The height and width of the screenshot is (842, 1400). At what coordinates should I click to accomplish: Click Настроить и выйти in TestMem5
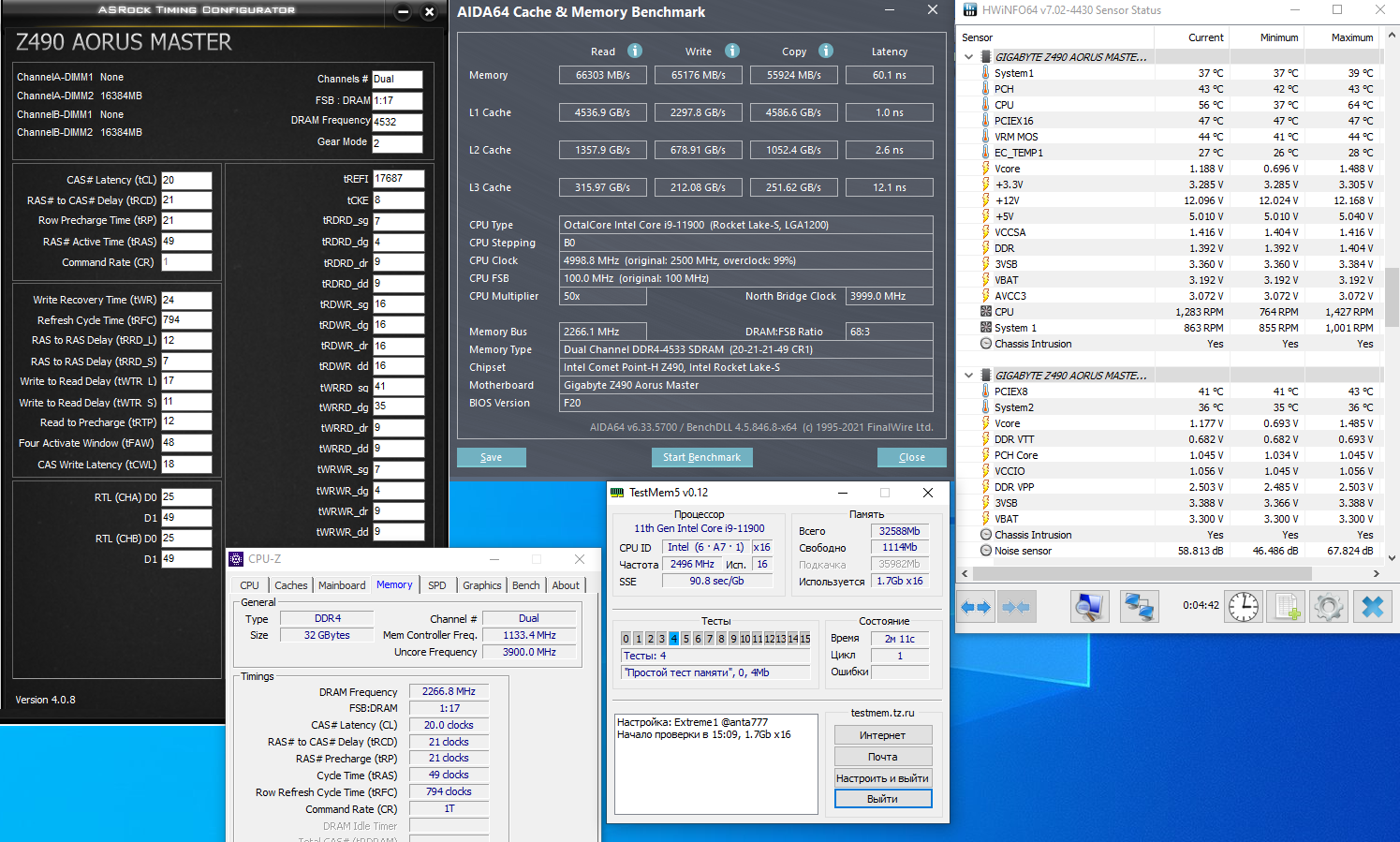[883, 778]
